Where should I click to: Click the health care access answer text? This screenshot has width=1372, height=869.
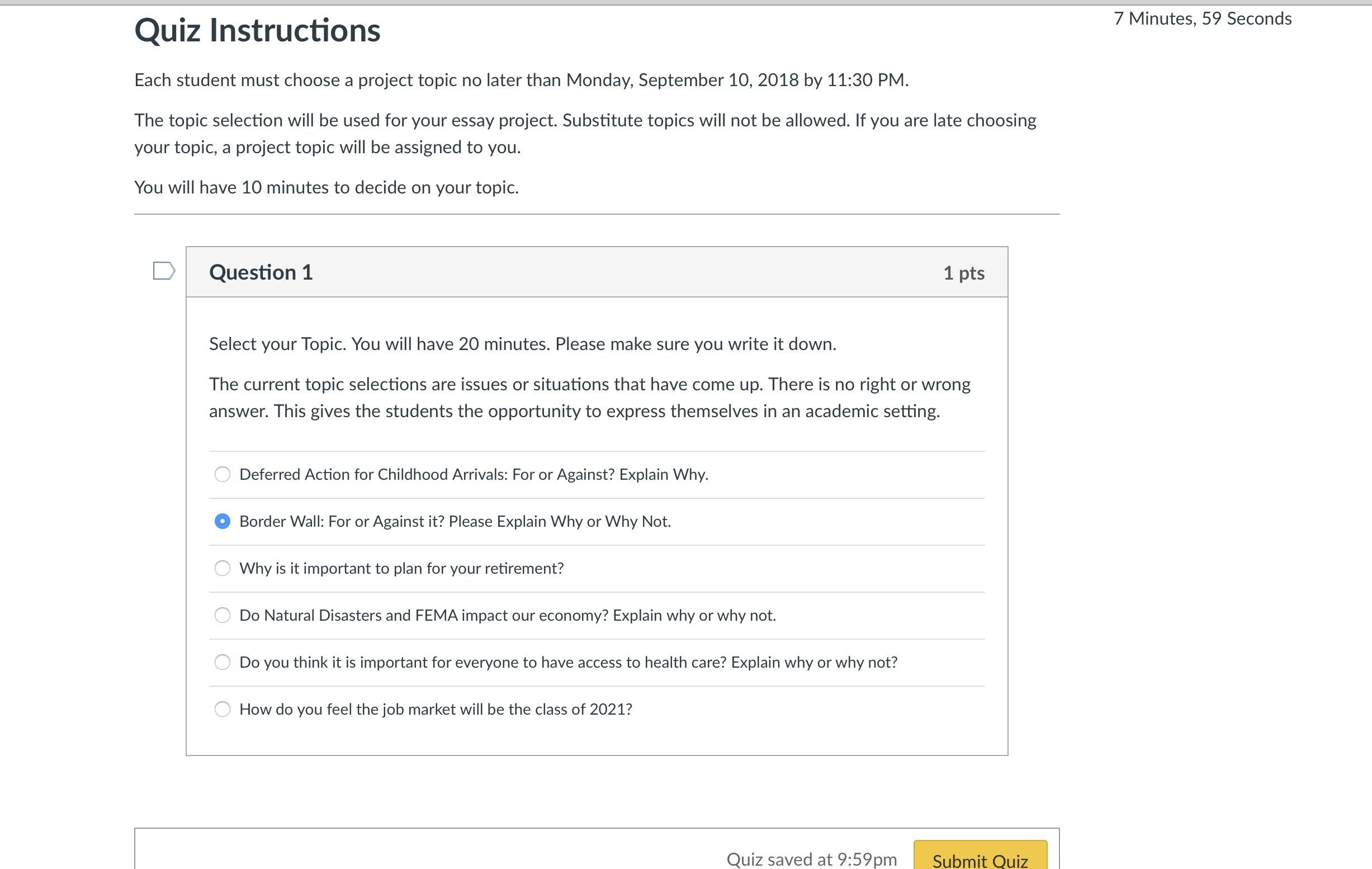[569, 662]
